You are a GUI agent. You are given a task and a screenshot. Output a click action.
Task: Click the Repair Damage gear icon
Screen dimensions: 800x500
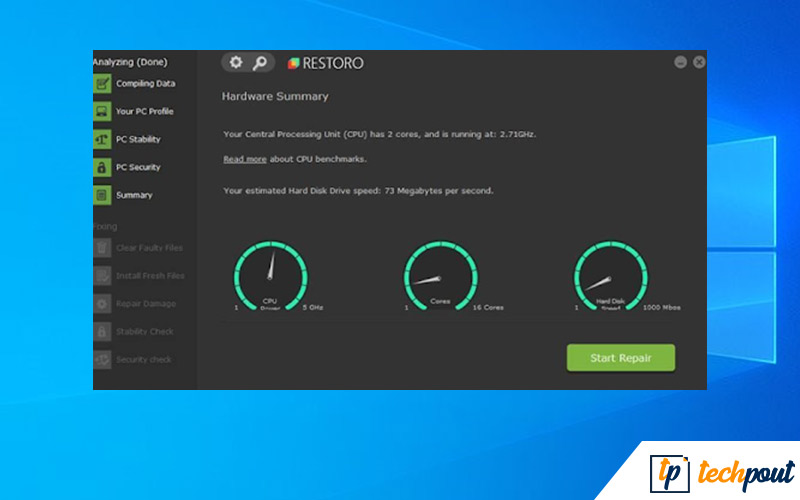pos(102,304)
